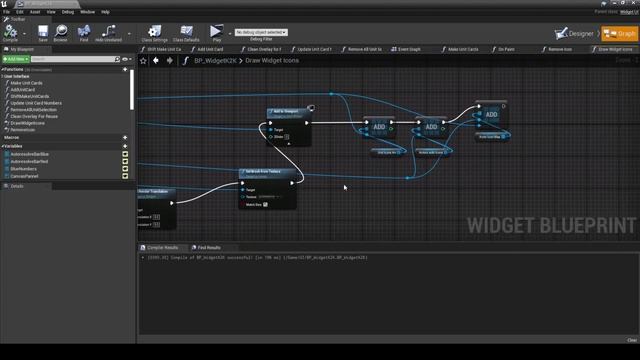Click the Widget UI parent class link
The image size is (640, 360).
point(629,12)
